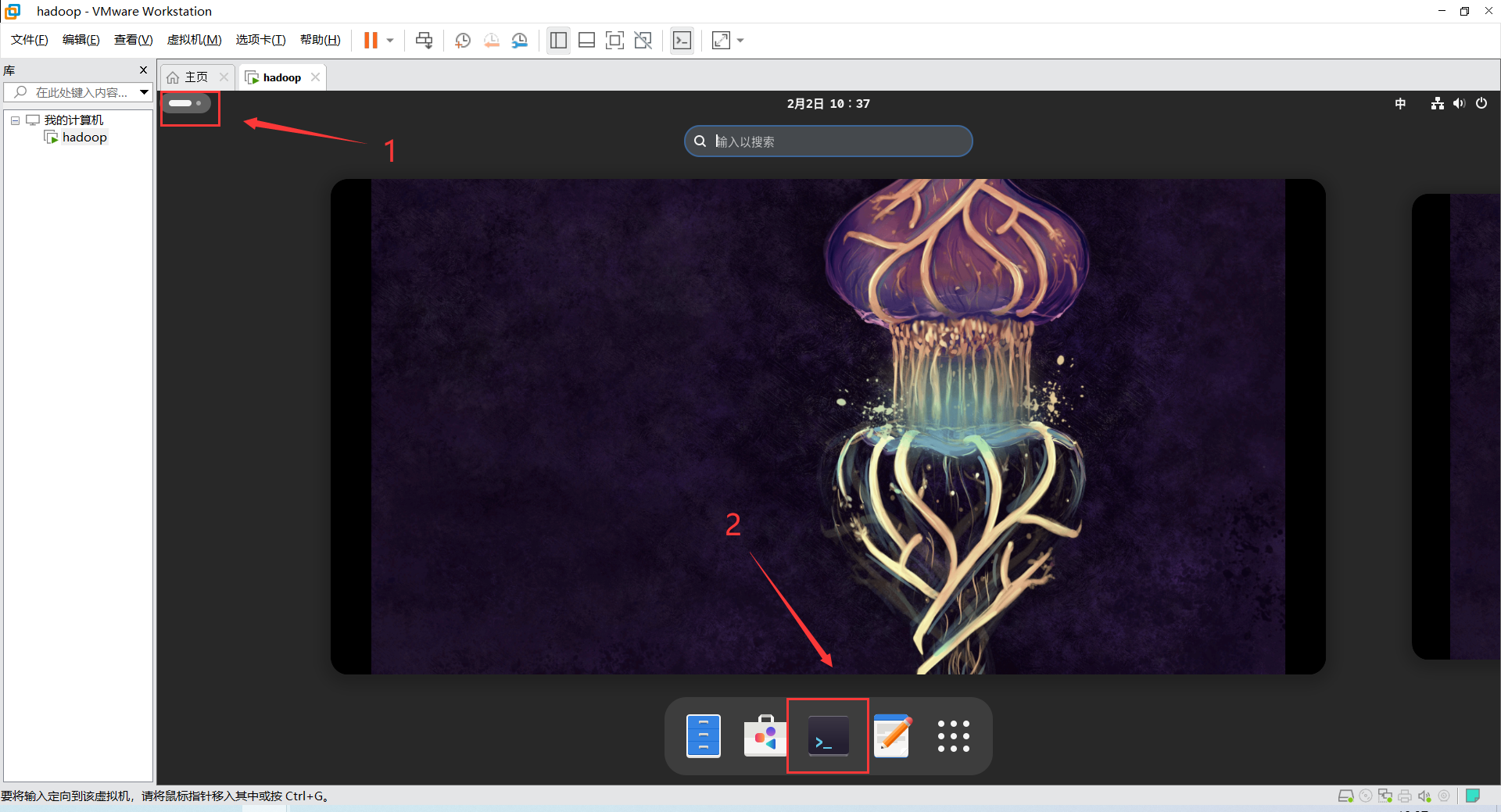Send Ctrl+Alt+Del to the virtual machine
This screenshot has width=1501, height=812.
424,40
